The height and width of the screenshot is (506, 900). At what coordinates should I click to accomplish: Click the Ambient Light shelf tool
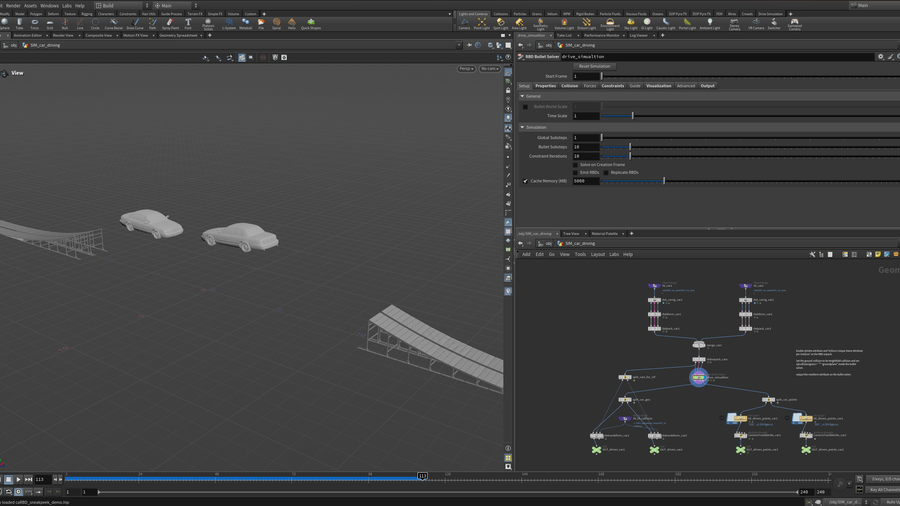[x=709, y=23]
